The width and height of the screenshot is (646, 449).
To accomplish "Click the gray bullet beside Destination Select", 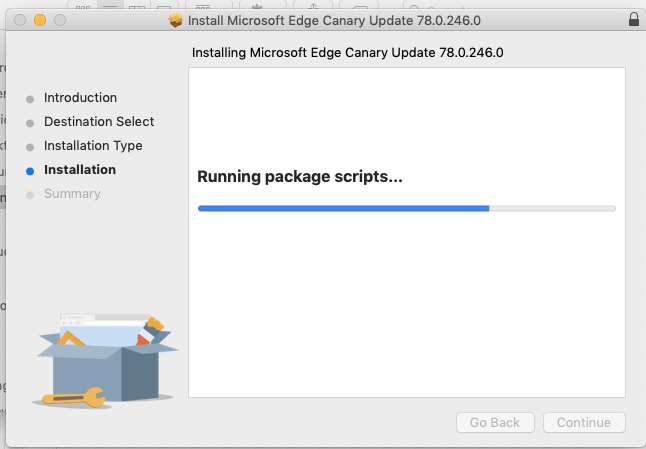I will (30, 123).
